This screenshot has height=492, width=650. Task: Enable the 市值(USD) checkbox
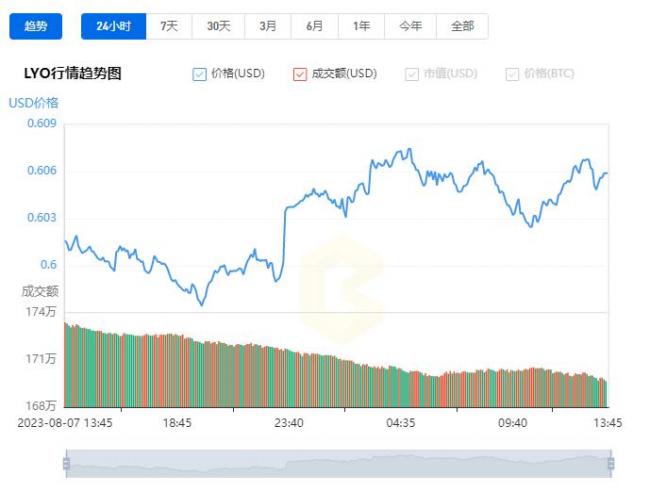[x=412, y=74]
